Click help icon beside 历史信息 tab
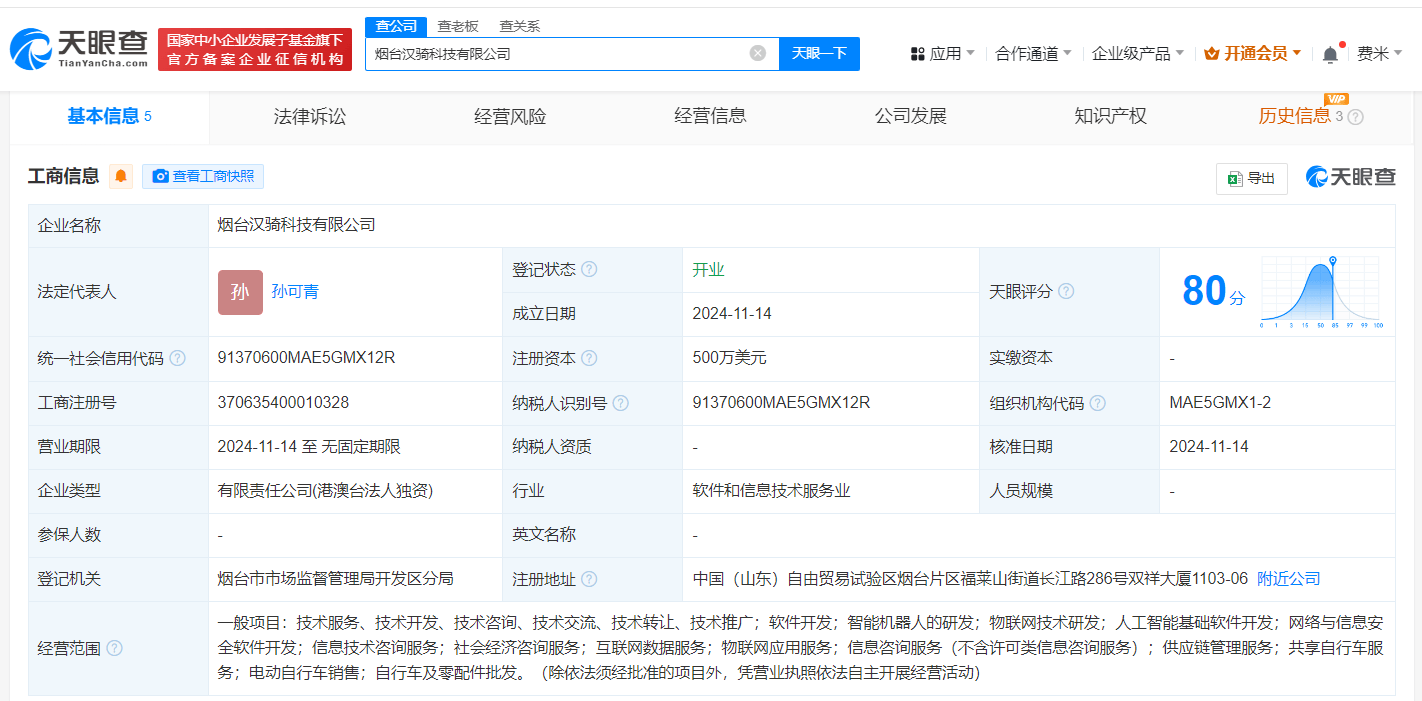This screenshot has width=1422, height=701. coord(1355,117)
